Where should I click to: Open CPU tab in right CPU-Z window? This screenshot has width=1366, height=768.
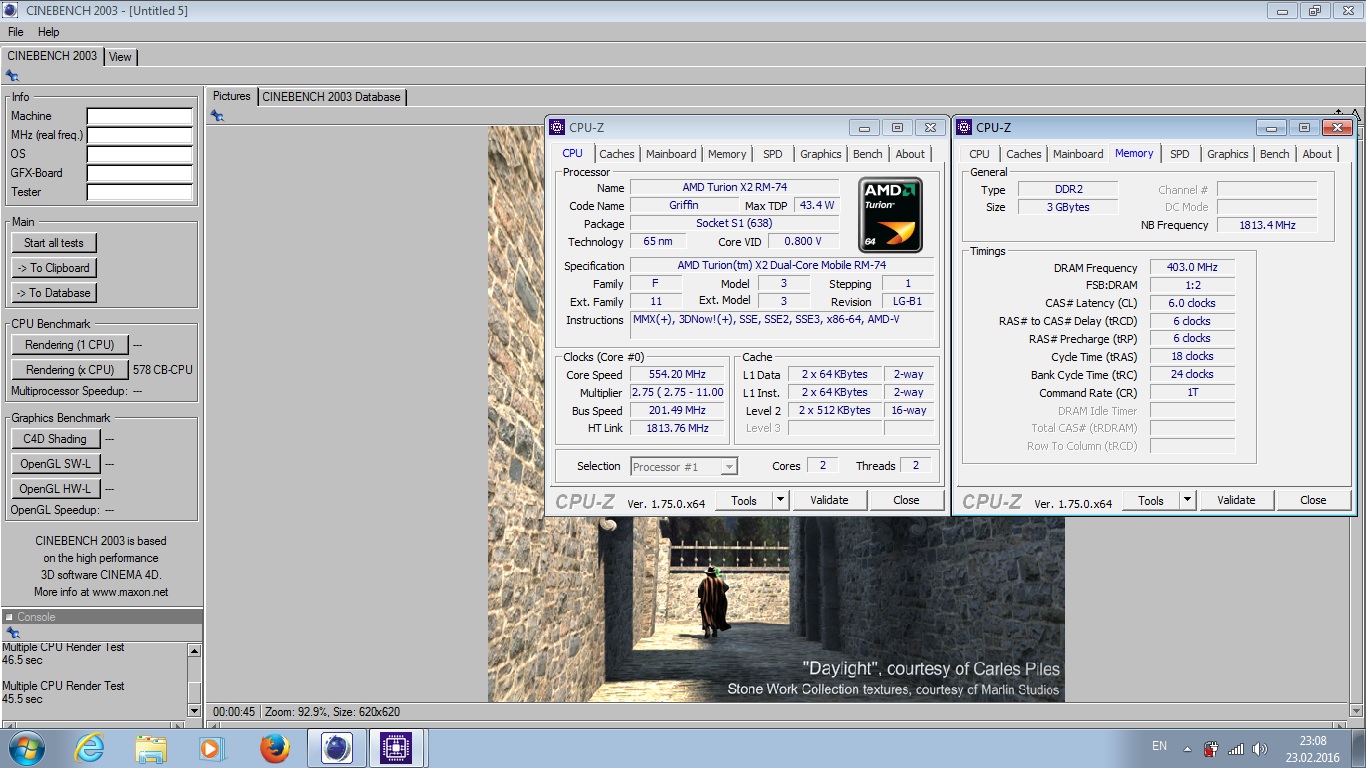tap(979, 154)
